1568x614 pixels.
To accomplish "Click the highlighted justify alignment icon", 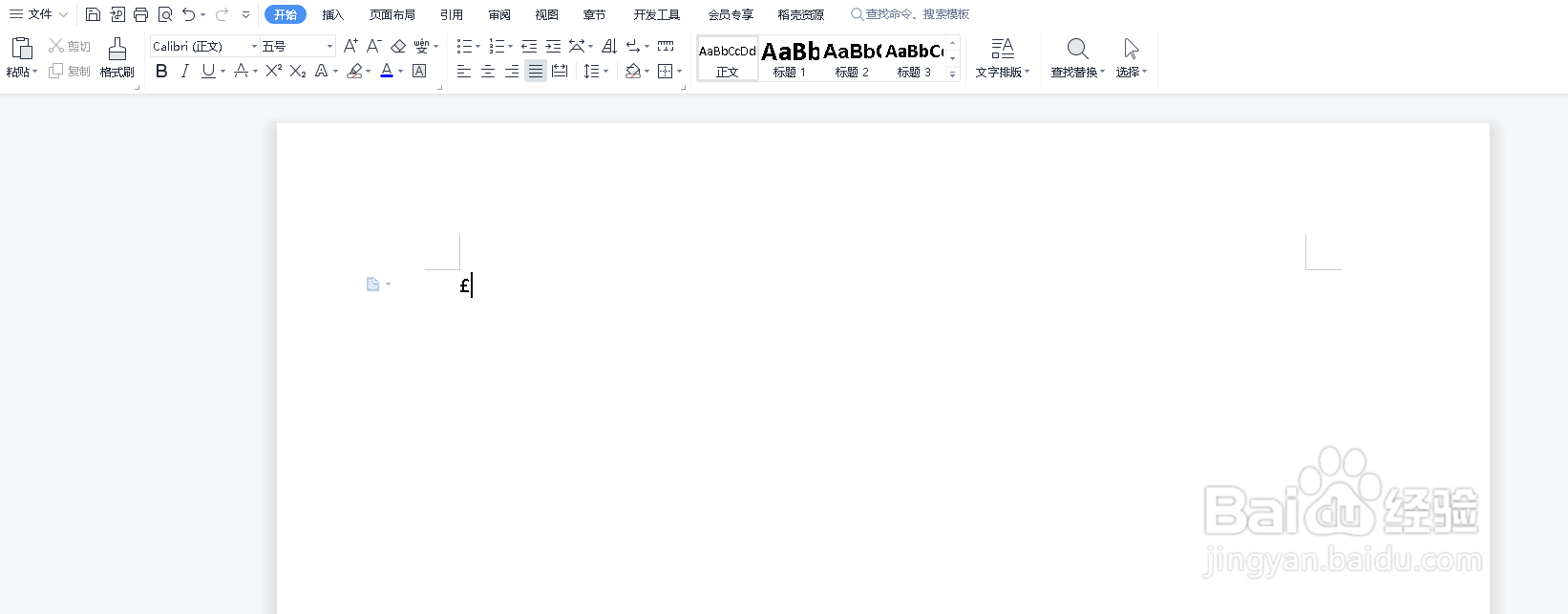I will point(536,71).
